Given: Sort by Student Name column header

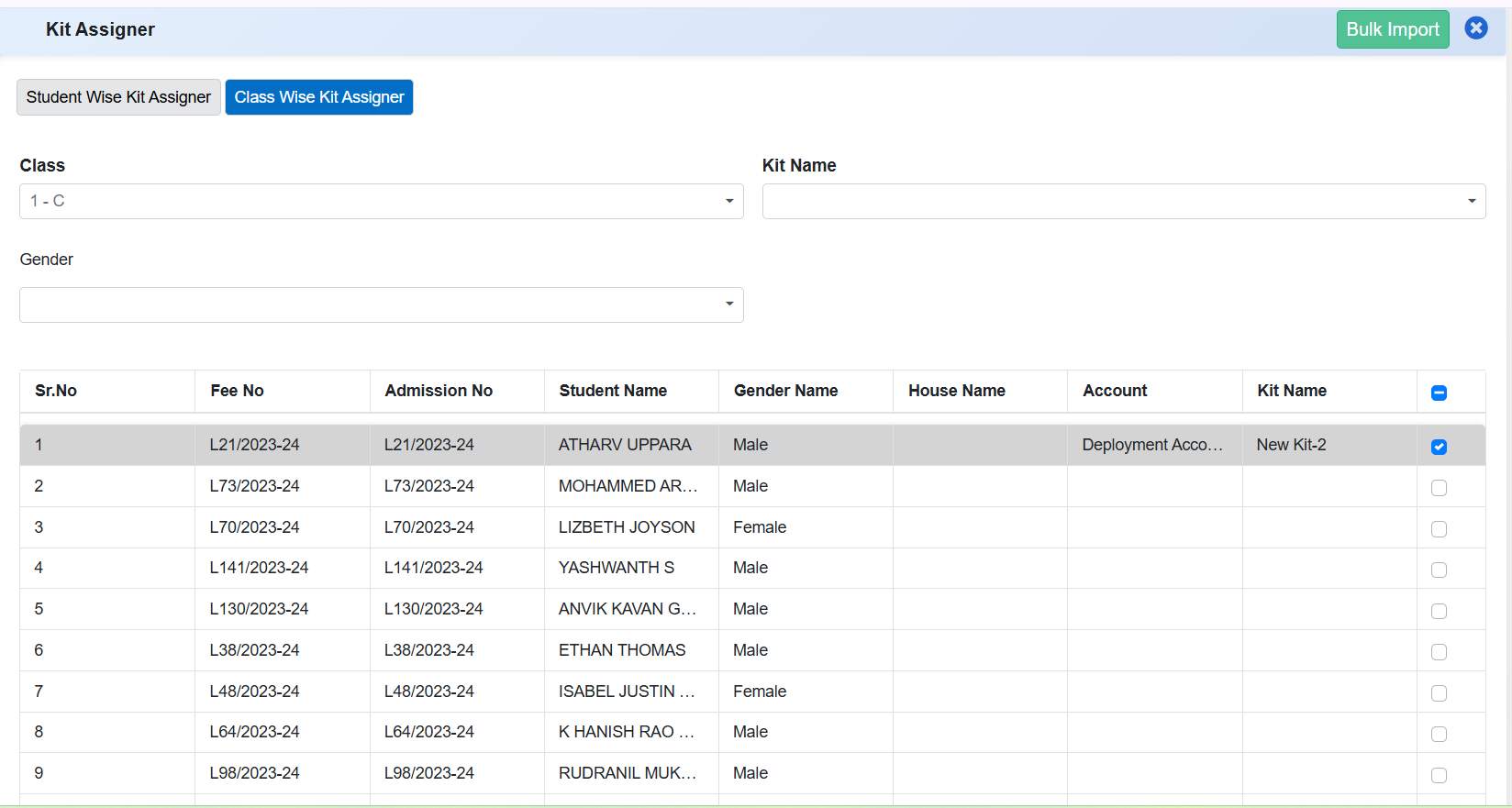Looking at the screenshot, I should 613,391.
